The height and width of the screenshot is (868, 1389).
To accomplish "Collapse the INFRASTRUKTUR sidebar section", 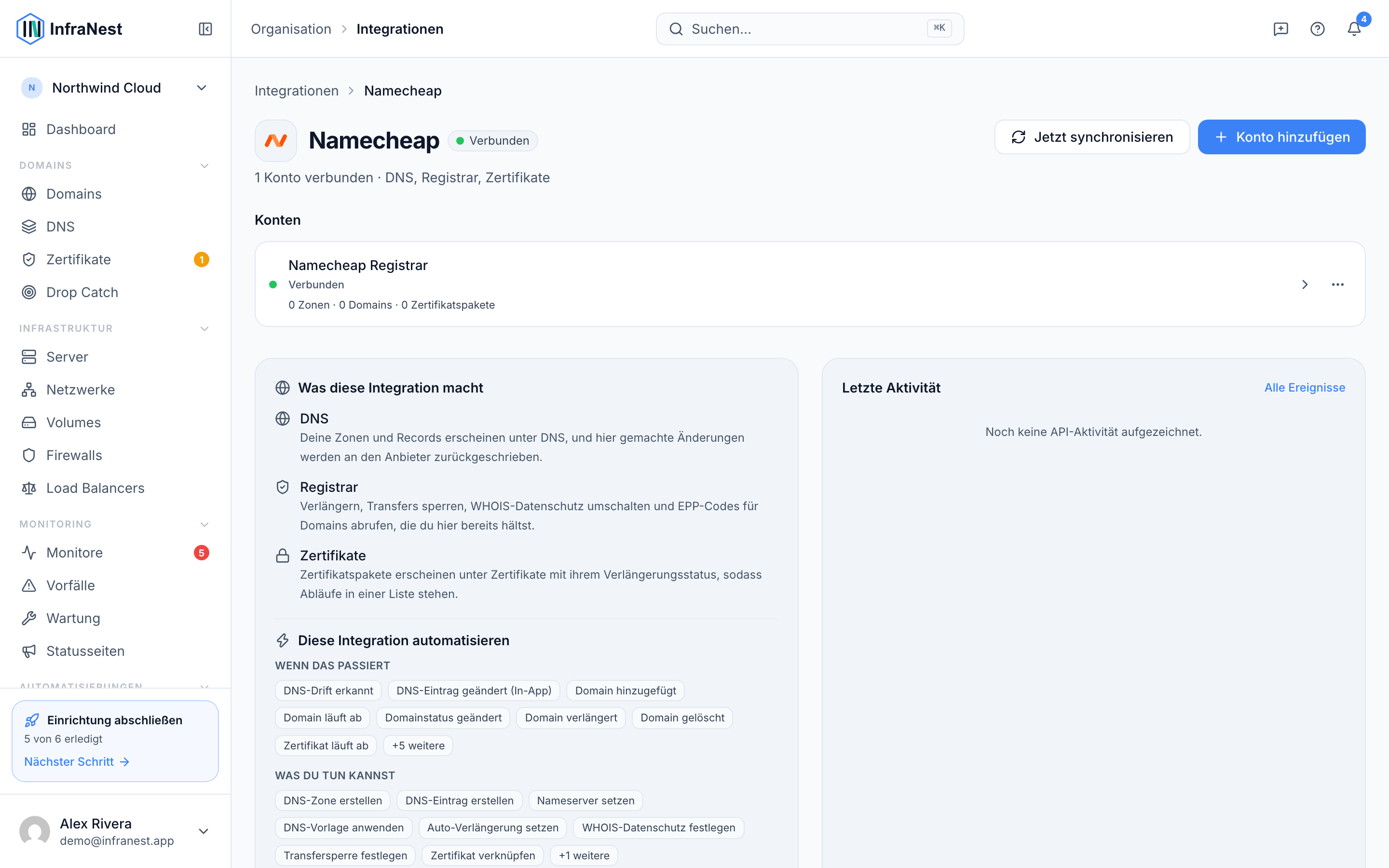I will (204, 329).
